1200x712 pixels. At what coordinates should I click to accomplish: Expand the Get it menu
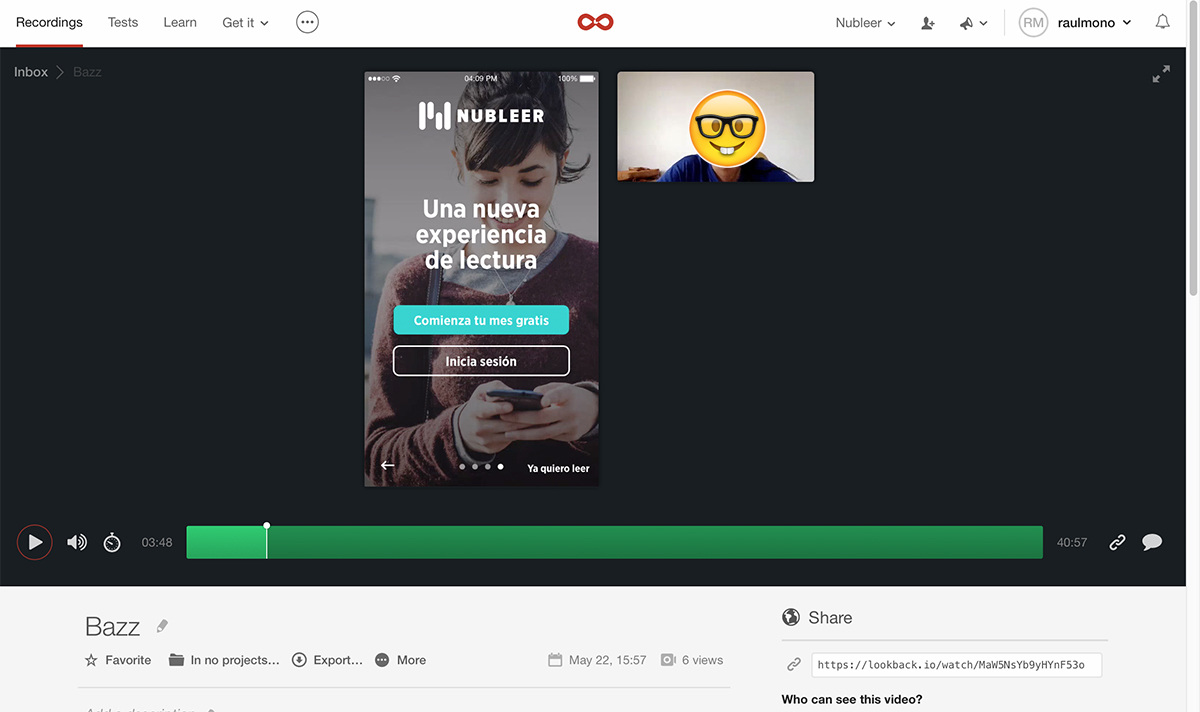tap(245, 22)
